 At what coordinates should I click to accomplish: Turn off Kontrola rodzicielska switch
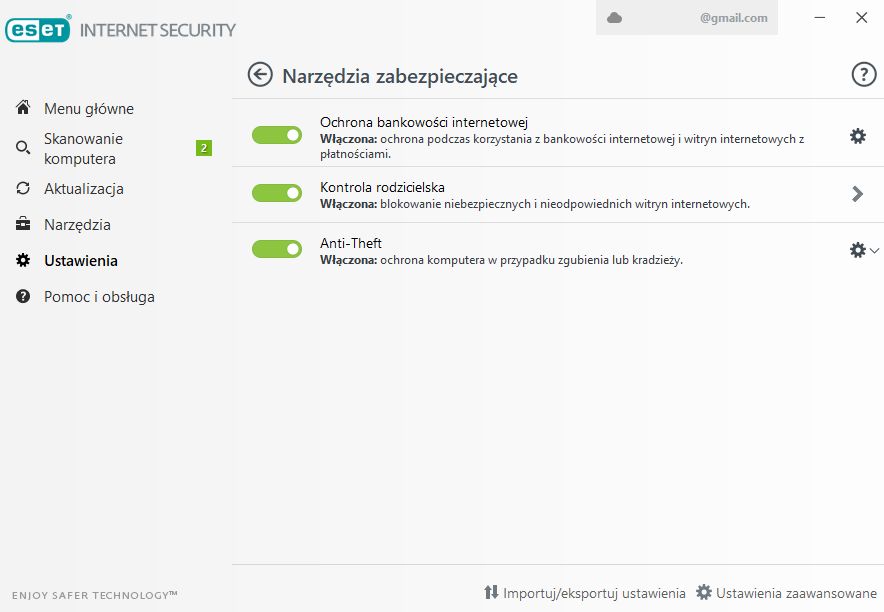277,193
